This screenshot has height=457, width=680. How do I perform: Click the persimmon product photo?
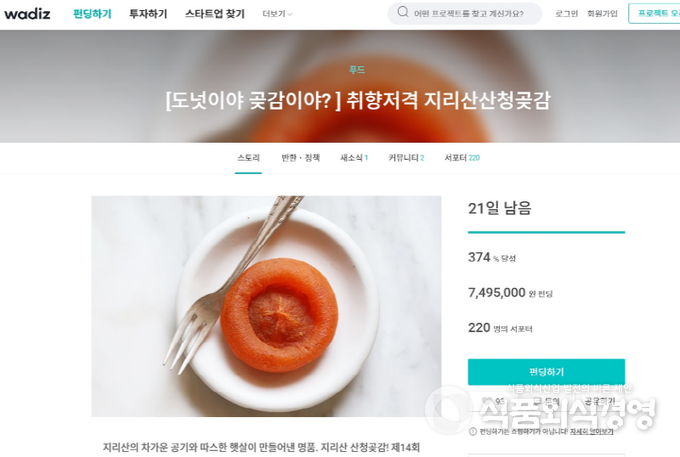pos(266,306)
